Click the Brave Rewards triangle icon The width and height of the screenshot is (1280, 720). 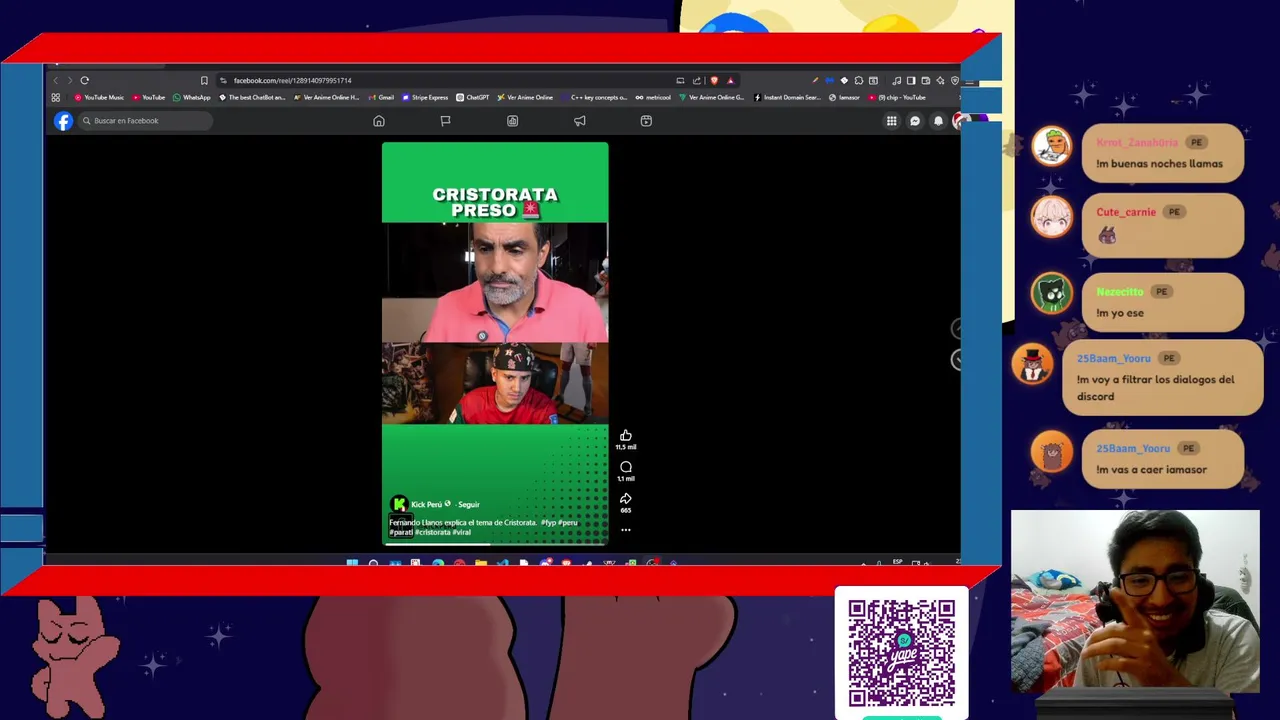[x=730, y=80]
